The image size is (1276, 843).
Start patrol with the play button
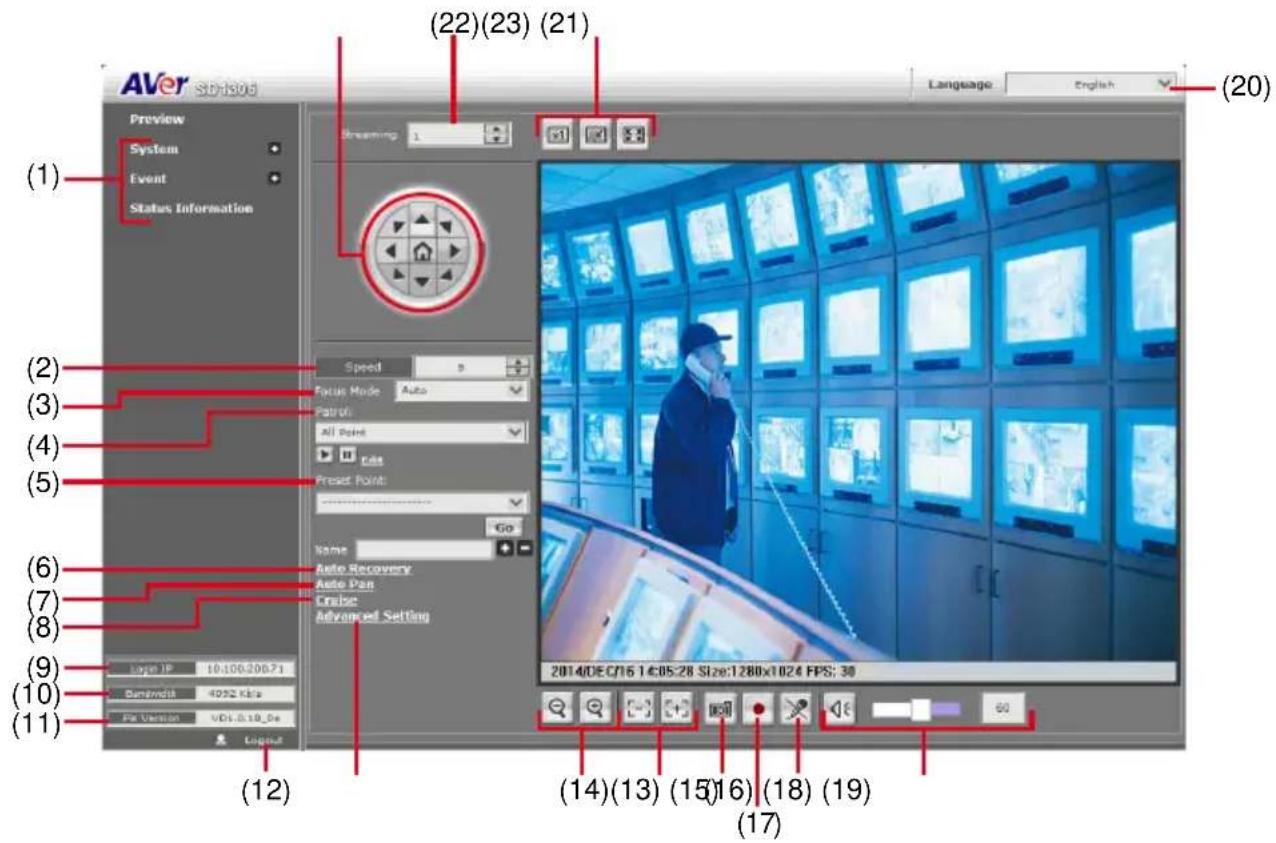tap(324, 456)
